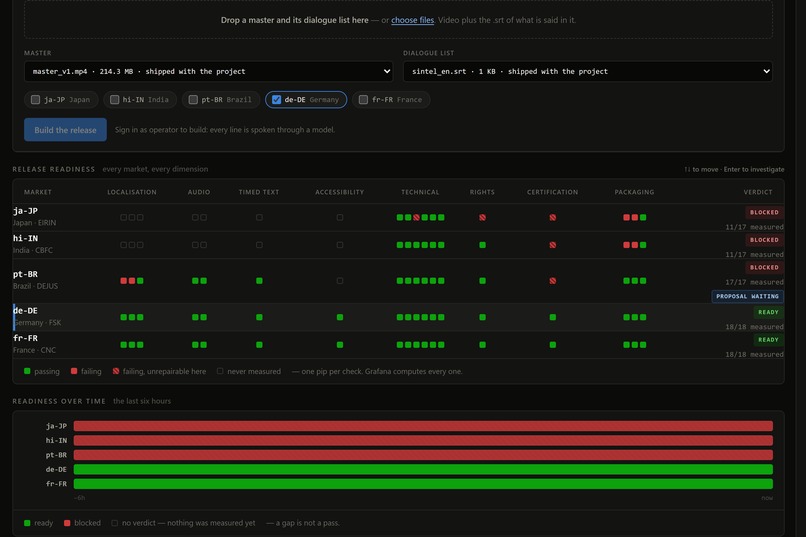Open the choose files link
The image size is (806, 537).
click(412, 20)
